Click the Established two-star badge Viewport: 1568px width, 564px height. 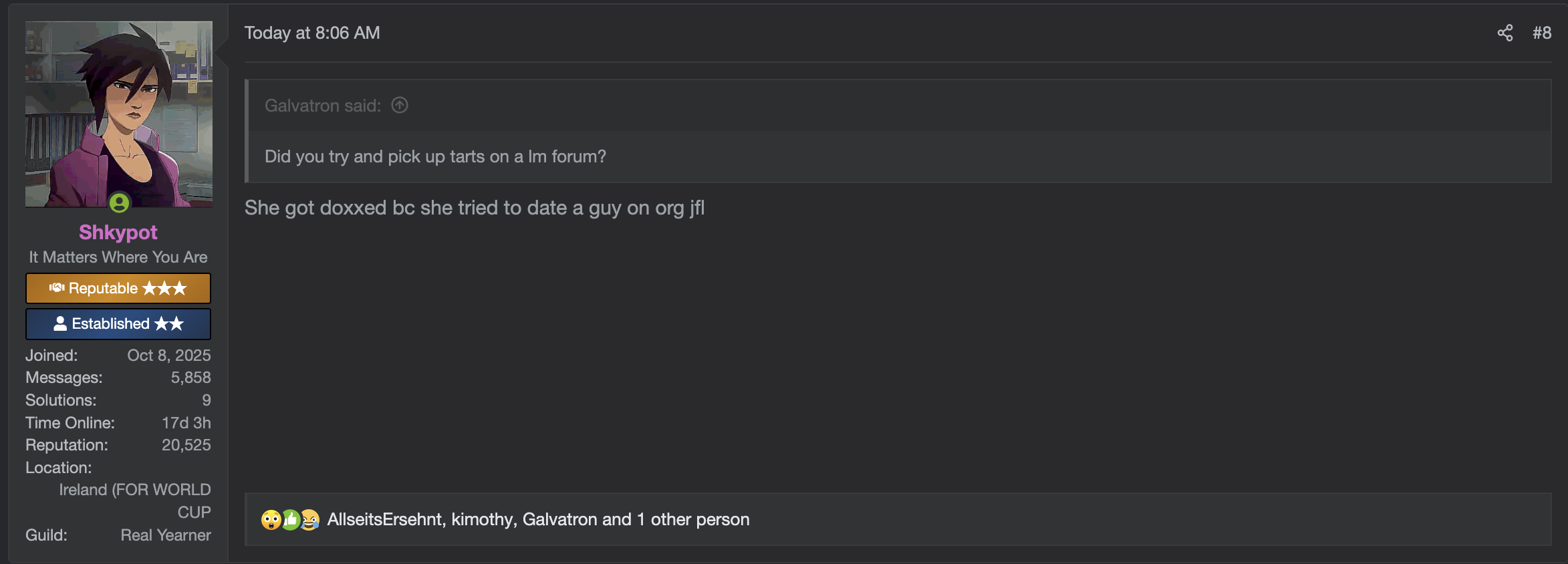118,323
